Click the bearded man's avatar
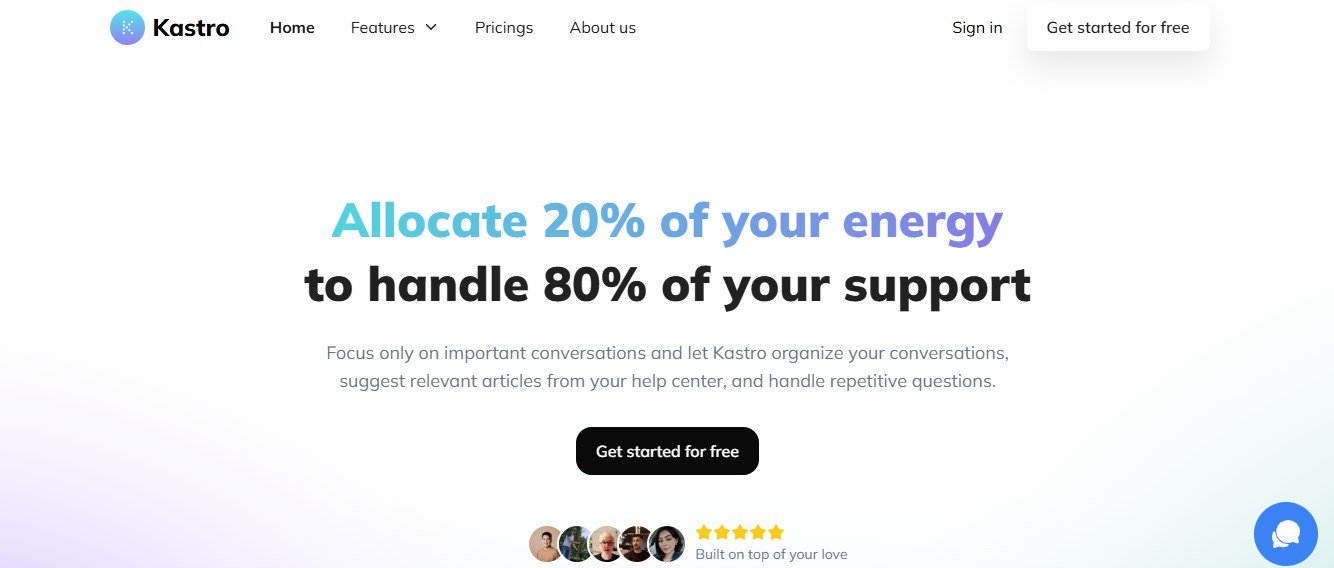 tap(636, 544)
